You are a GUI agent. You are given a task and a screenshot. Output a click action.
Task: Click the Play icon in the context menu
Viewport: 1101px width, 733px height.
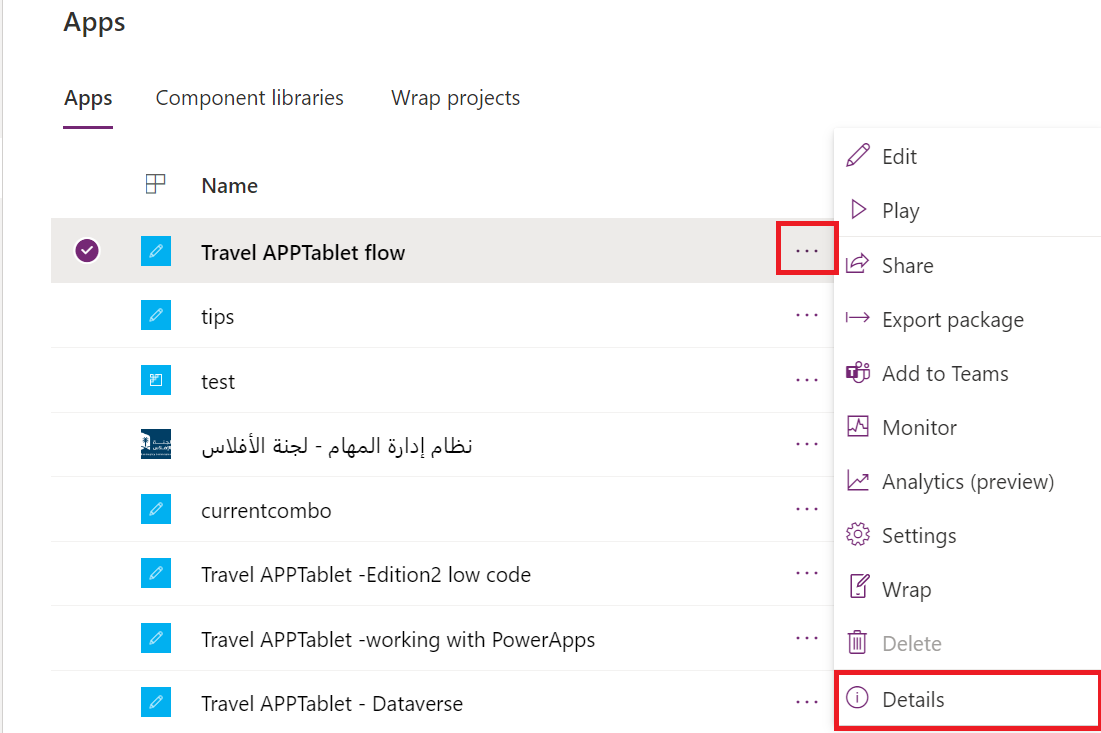coord(858,210)
